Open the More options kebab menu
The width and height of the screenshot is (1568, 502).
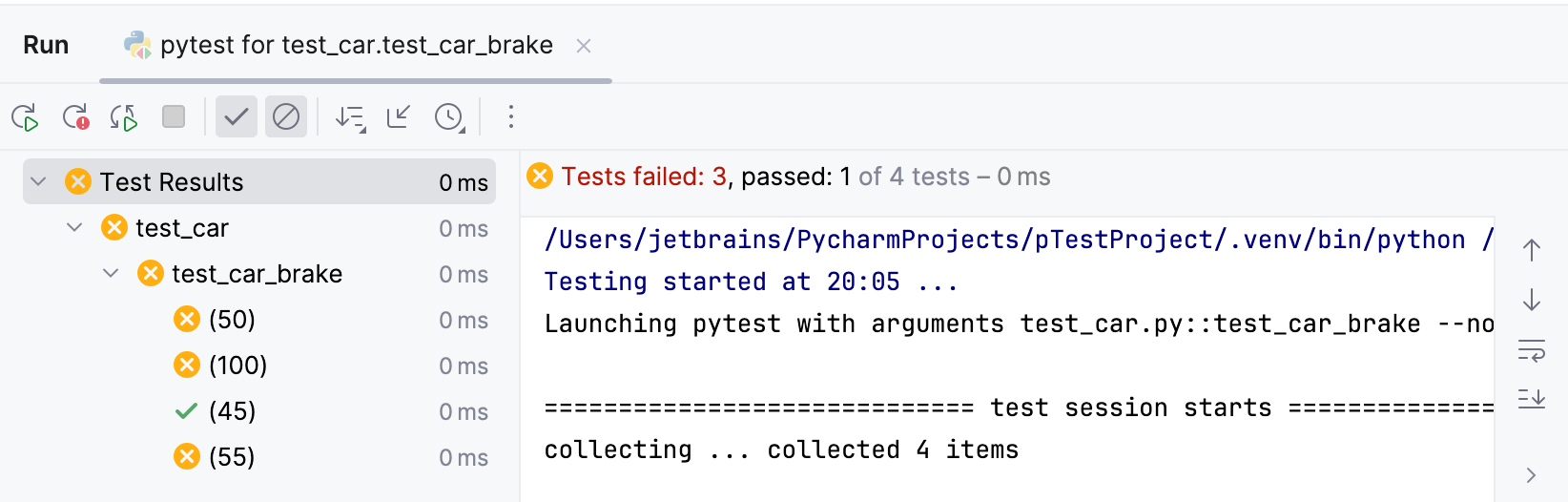tap(511, 116)
